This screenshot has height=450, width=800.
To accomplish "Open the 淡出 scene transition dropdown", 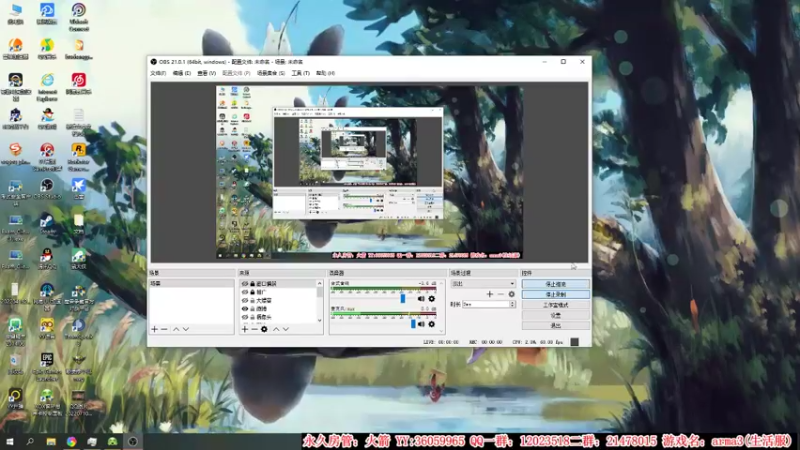I will (483, 284).
